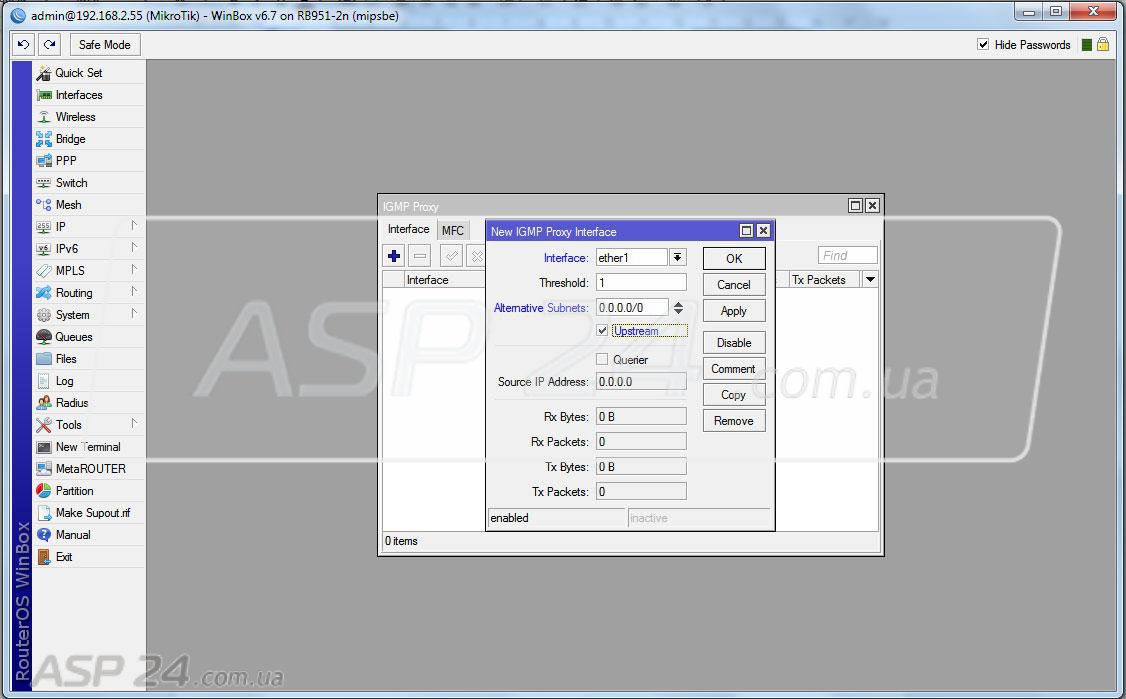The height and width of the screenshot is (699, 1126).
Task: Adjust the Alternative Subnets up-down arrows
Action: [678, 308]
